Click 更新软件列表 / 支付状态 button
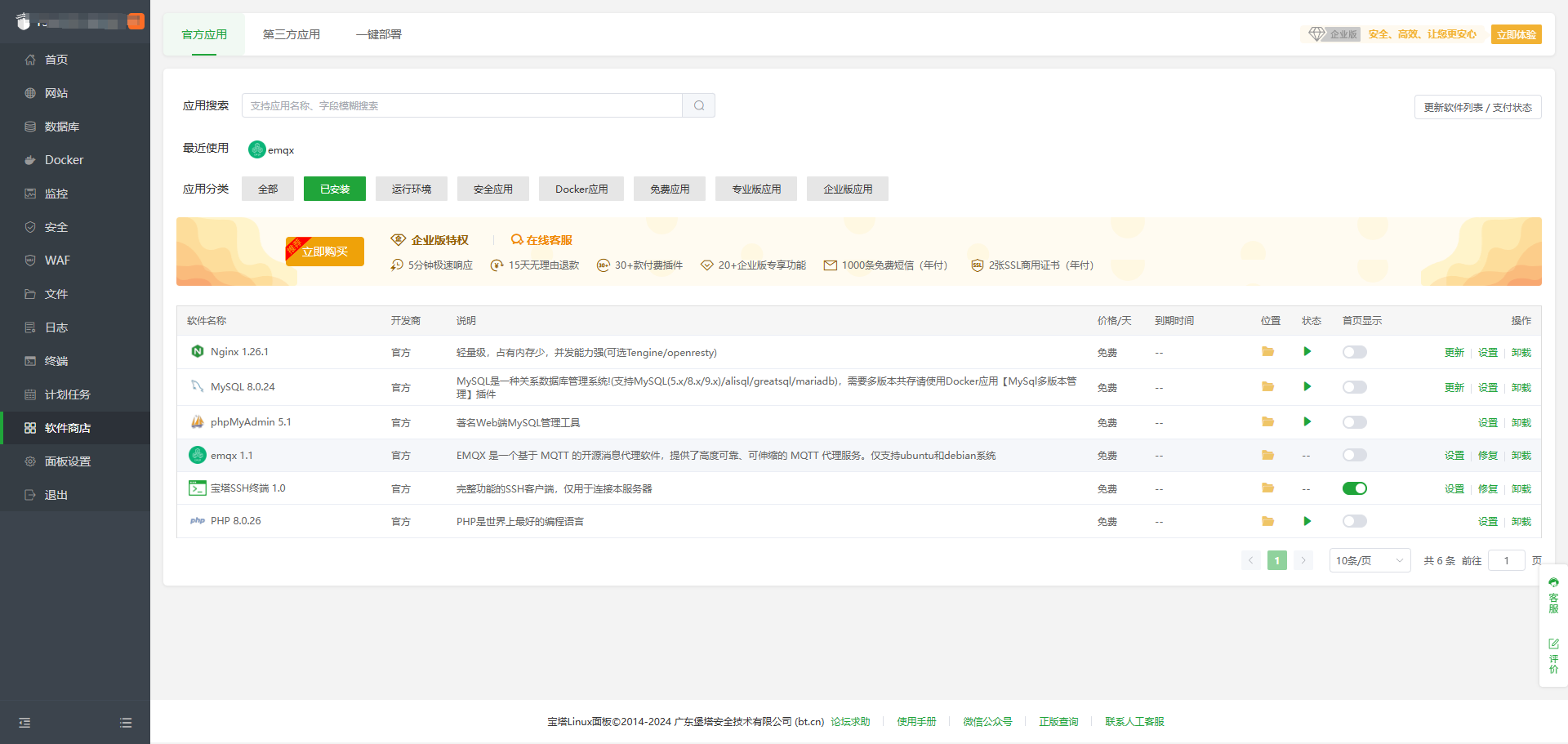Image resolution: width=1568 pixels, height=744 pixels. 1478,107
